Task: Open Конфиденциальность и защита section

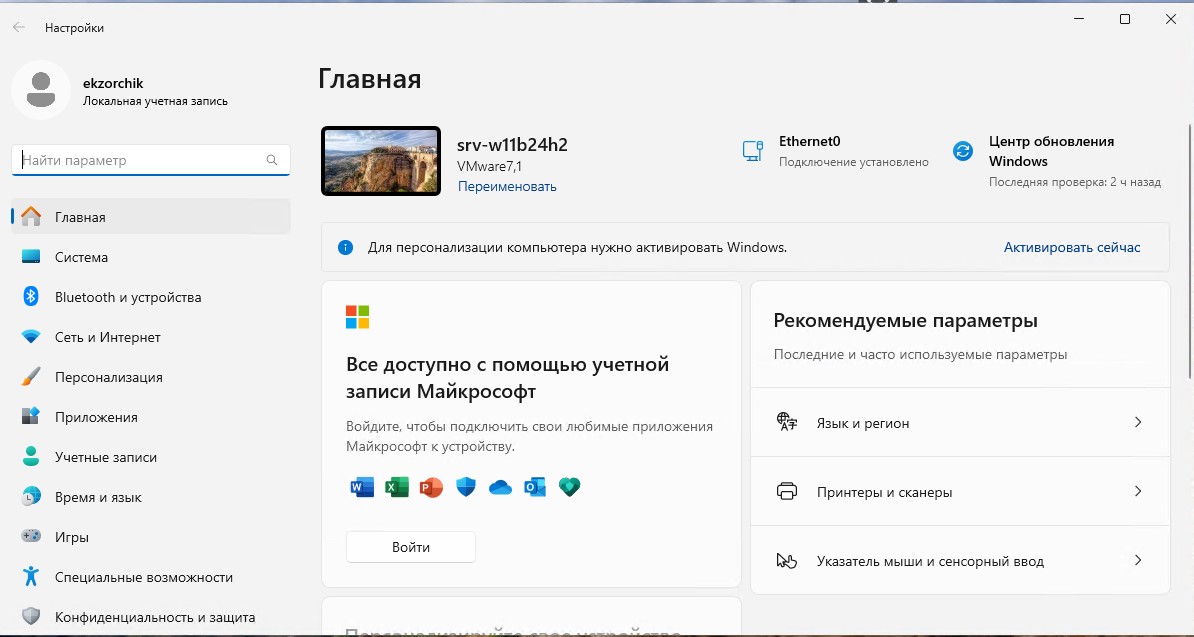Action: pos(151,617)
